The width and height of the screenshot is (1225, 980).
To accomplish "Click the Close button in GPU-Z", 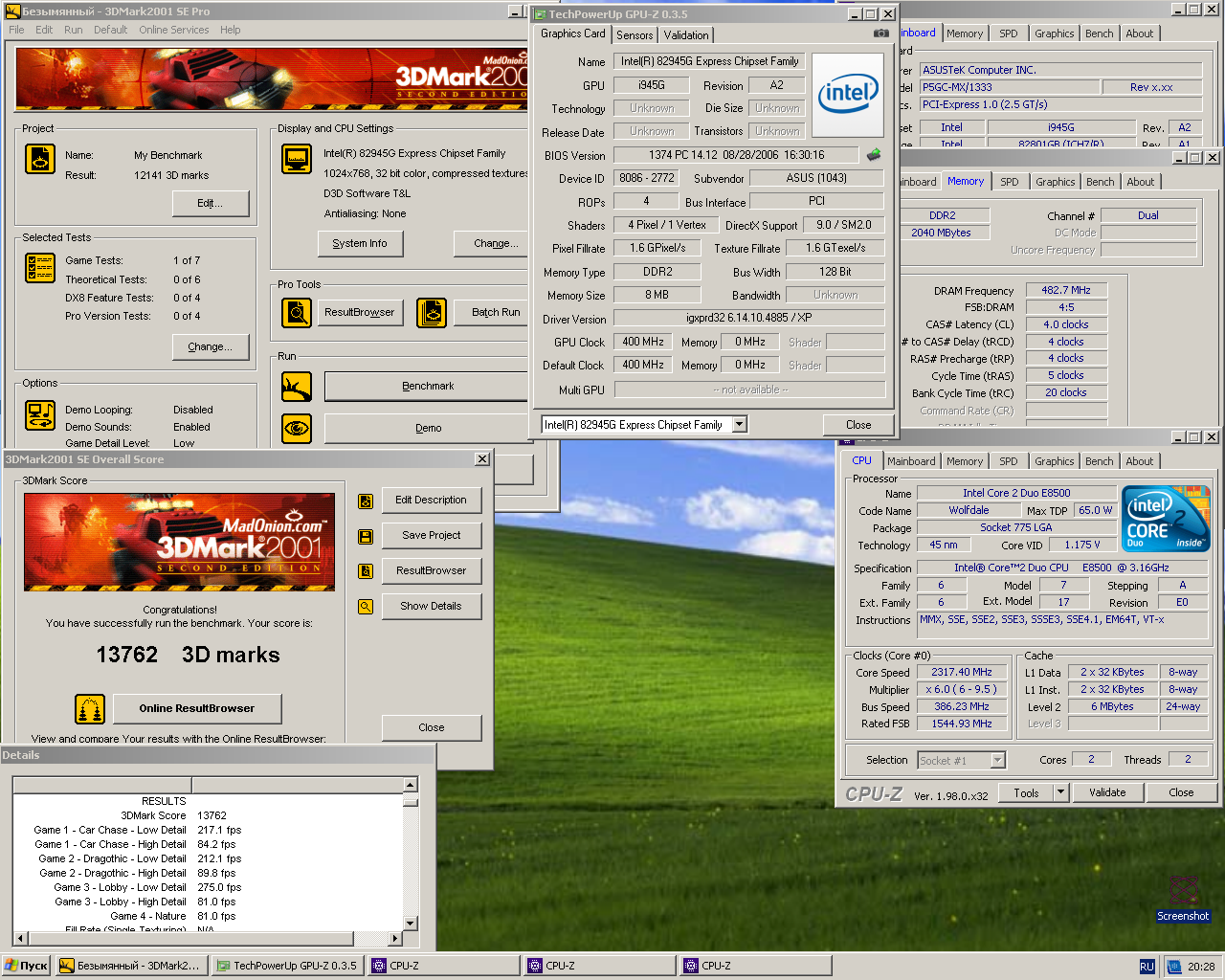I will tap(858, 425).
